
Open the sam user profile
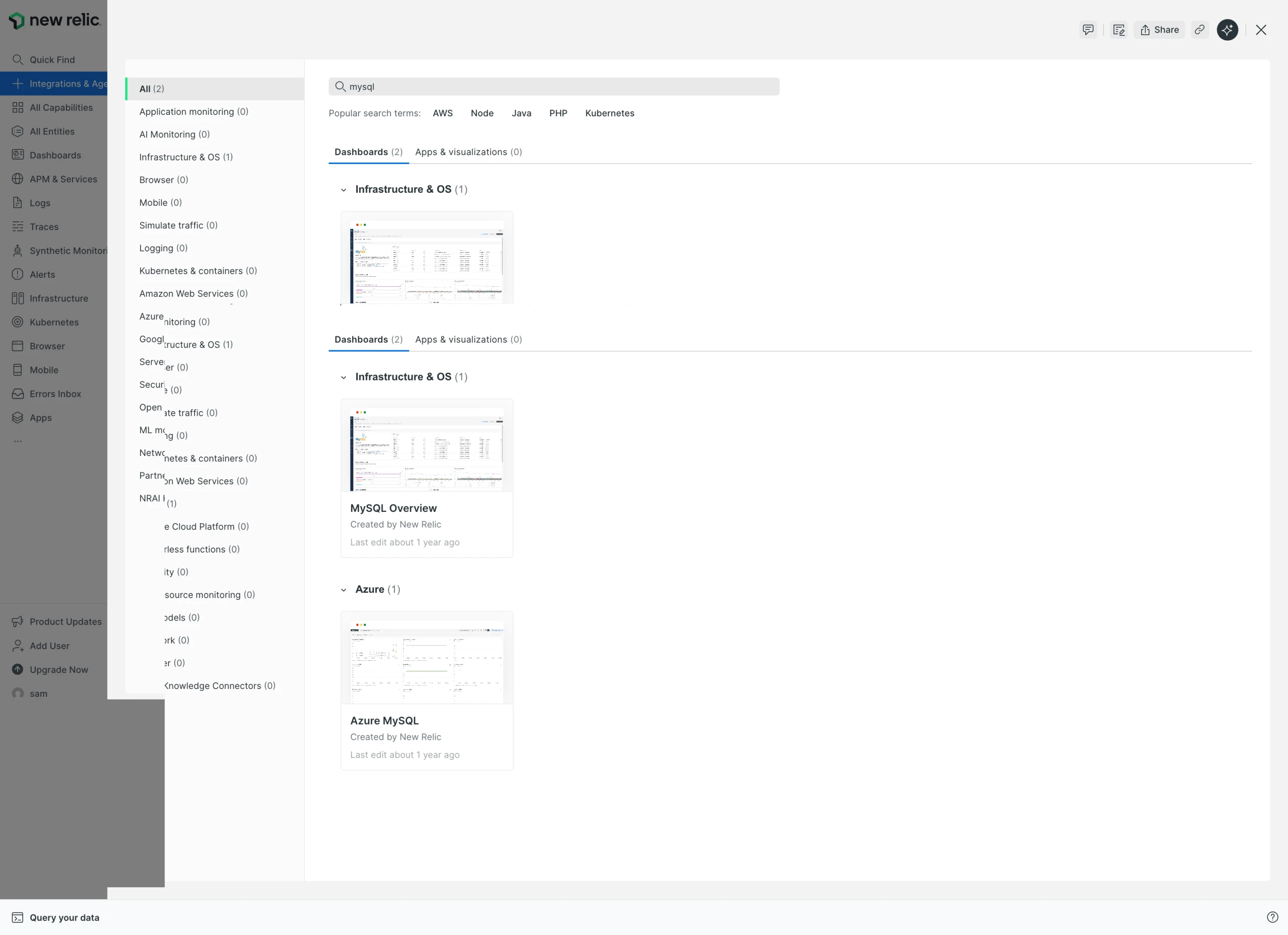point(53,693)
